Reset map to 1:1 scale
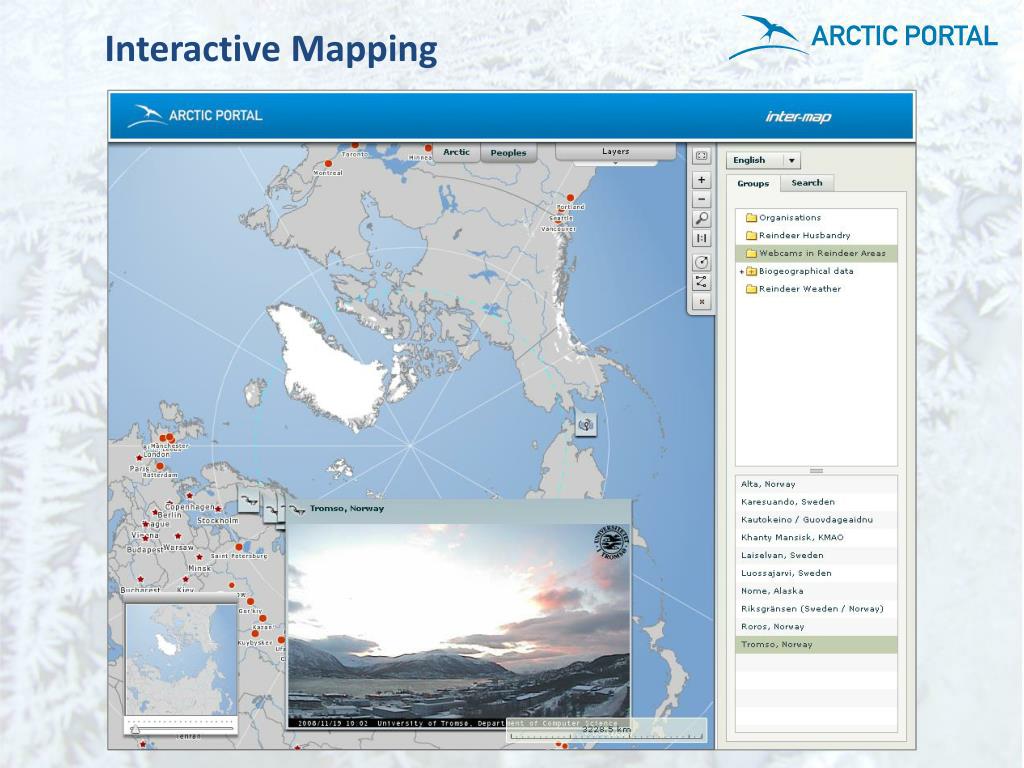The height and width of the screenshot is (768, 1024). click(x=701, y=238)
